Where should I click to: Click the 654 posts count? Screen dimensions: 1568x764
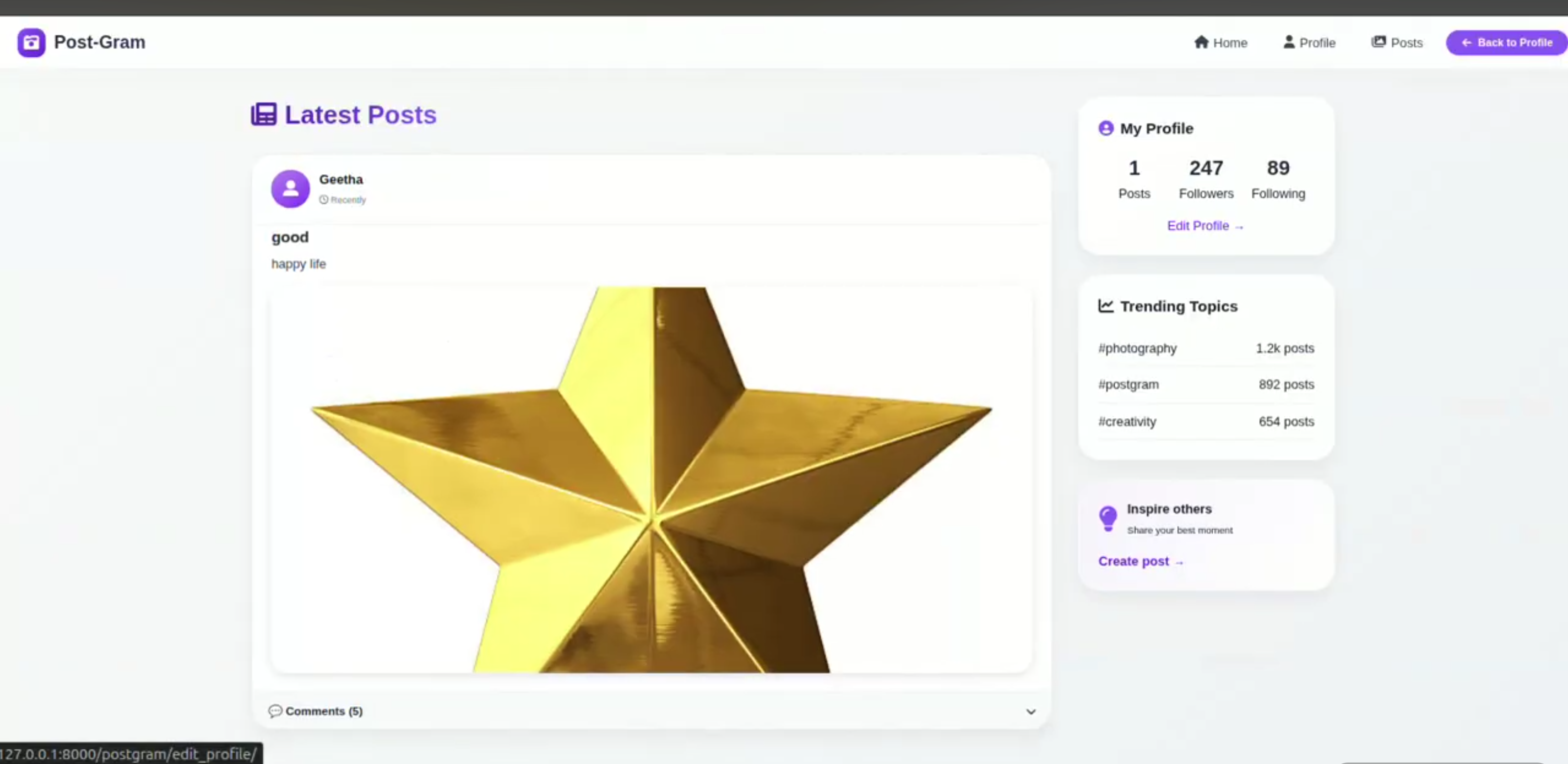pos(1286,422)
